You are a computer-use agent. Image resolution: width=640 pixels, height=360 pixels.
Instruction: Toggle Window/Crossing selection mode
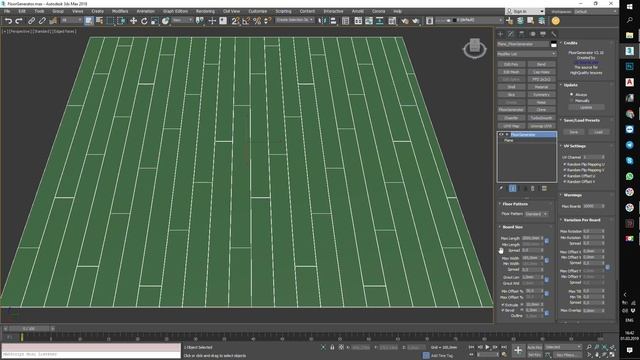[122, 21]
